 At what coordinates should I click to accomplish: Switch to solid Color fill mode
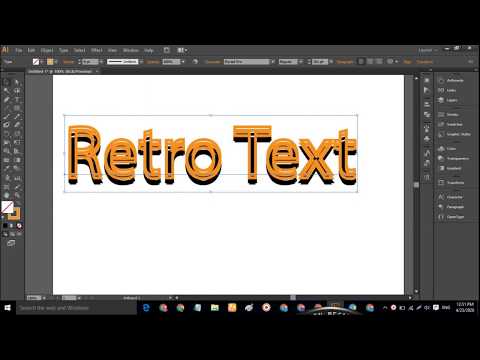tap(5, 226)
